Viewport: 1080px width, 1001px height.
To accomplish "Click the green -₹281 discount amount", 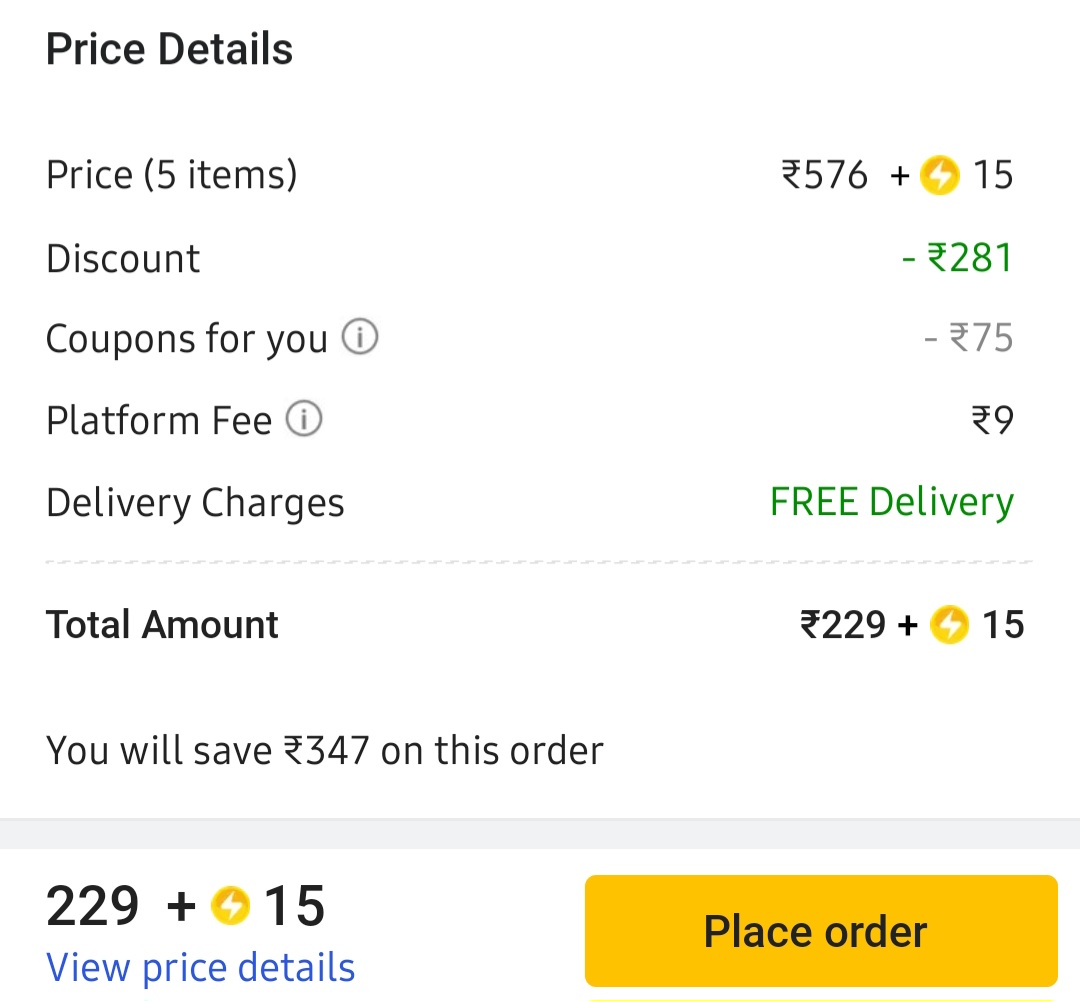I will (958, 258).
